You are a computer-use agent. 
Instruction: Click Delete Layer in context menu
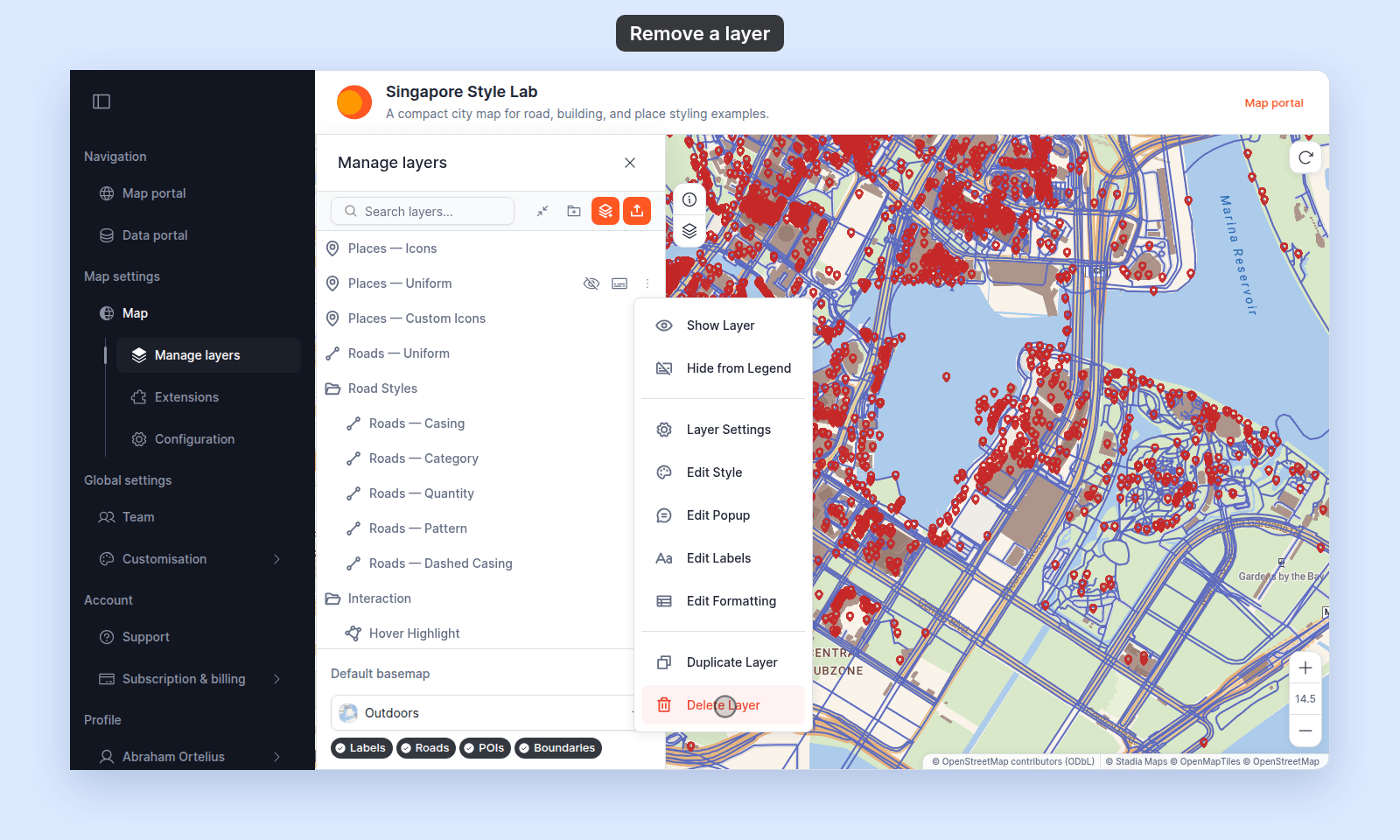pos(723,705)
